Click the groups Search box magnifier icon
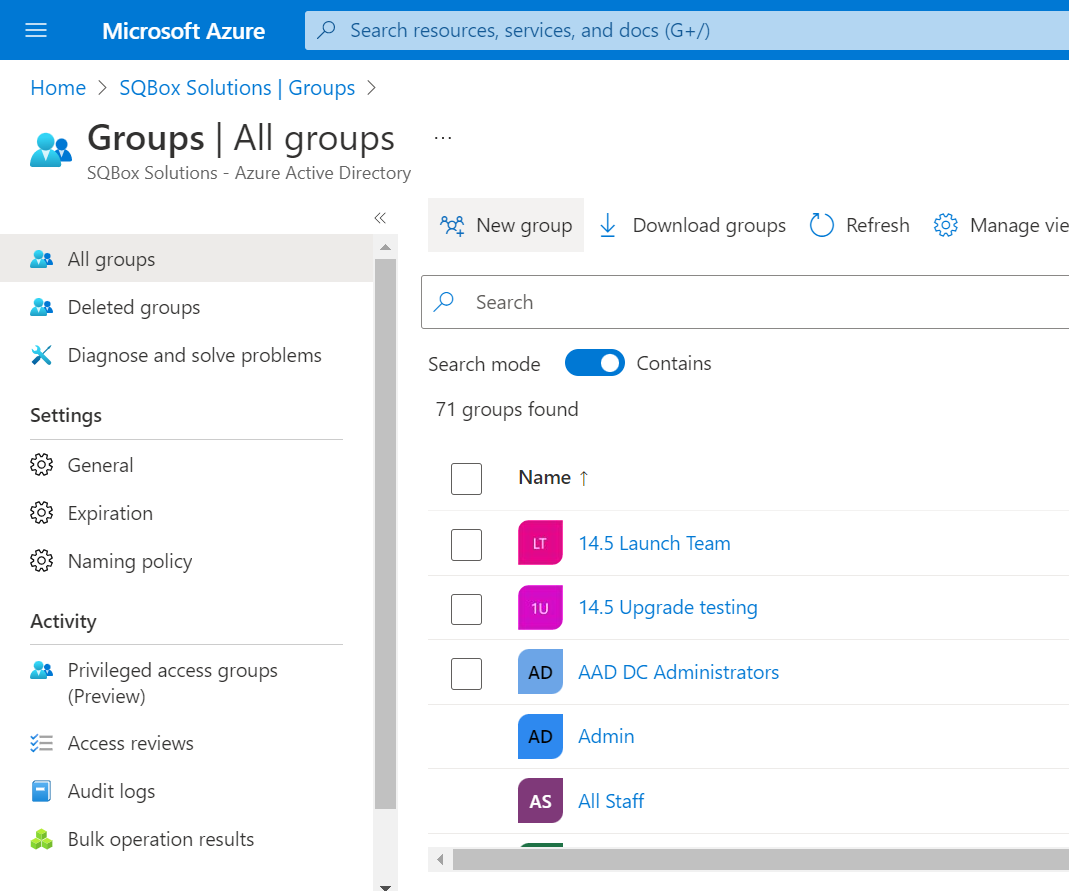This screenshot has width=1069, height=891. coord(444,301)
